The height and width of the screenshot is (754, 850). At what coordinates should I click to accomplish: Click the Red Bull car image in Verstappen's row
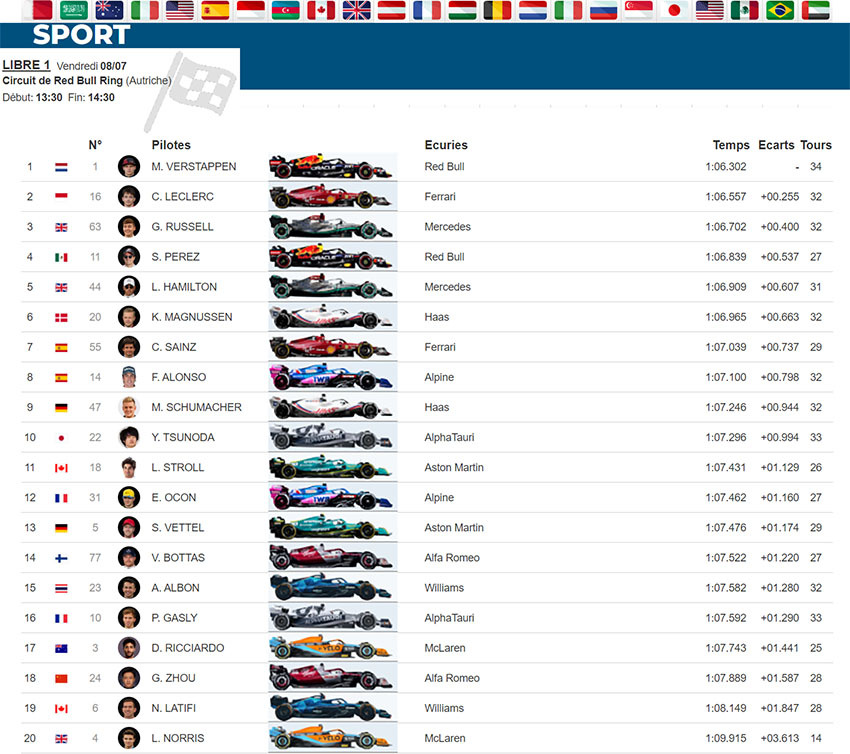[332, 167]
